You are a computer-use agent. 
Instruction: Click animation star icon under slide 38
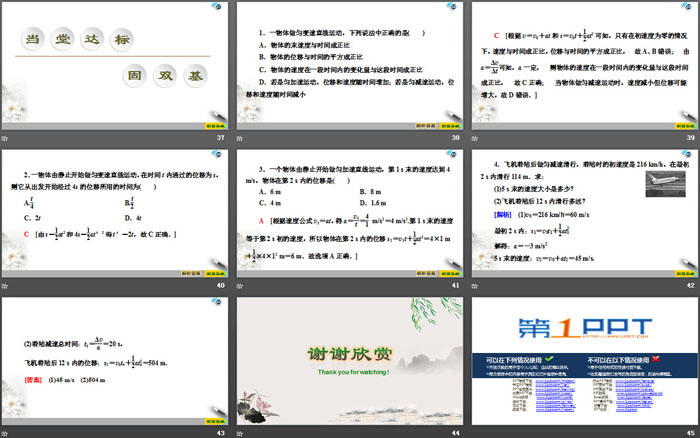(x=240, y=138)
